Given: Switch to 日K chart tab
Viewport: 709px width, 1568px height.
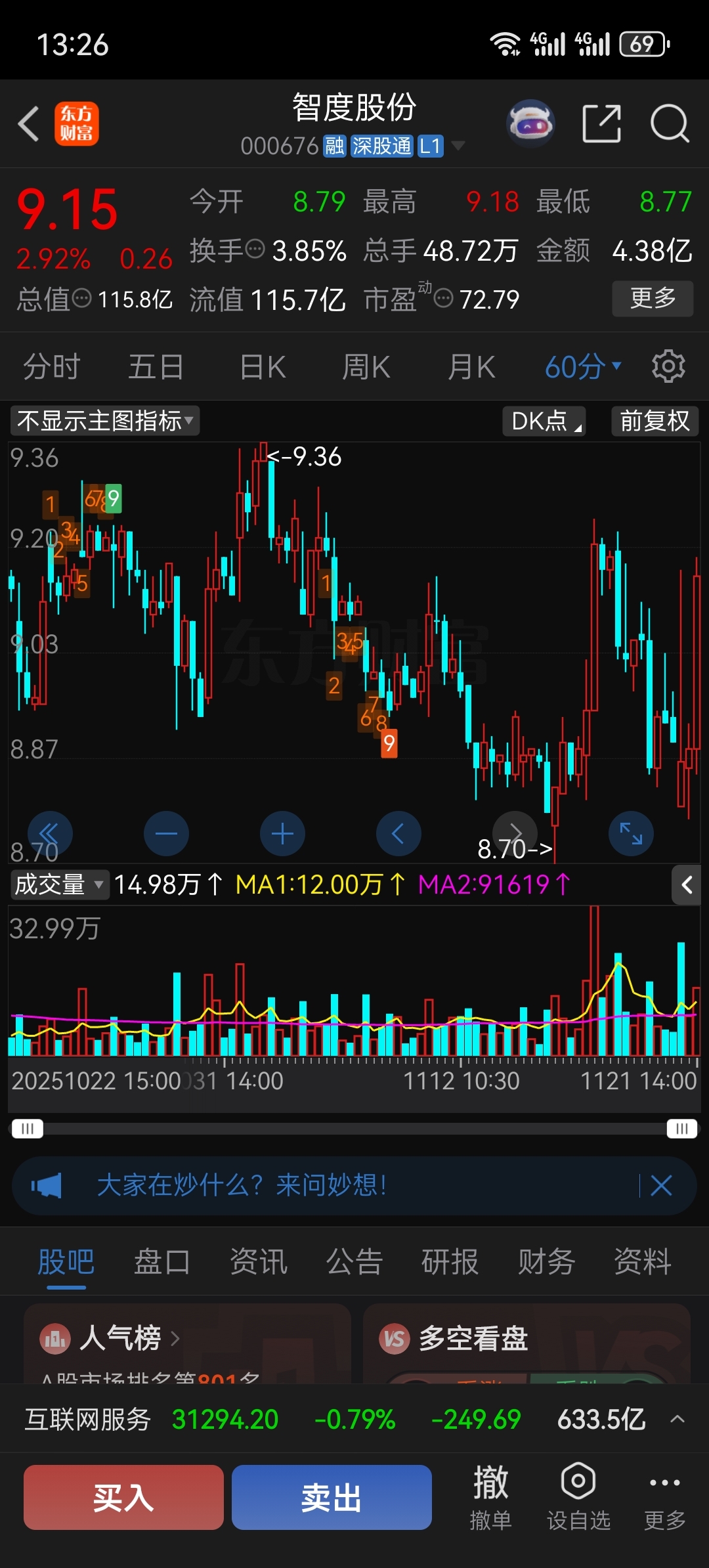Looking at the screenshot, I should click(263, 366).
